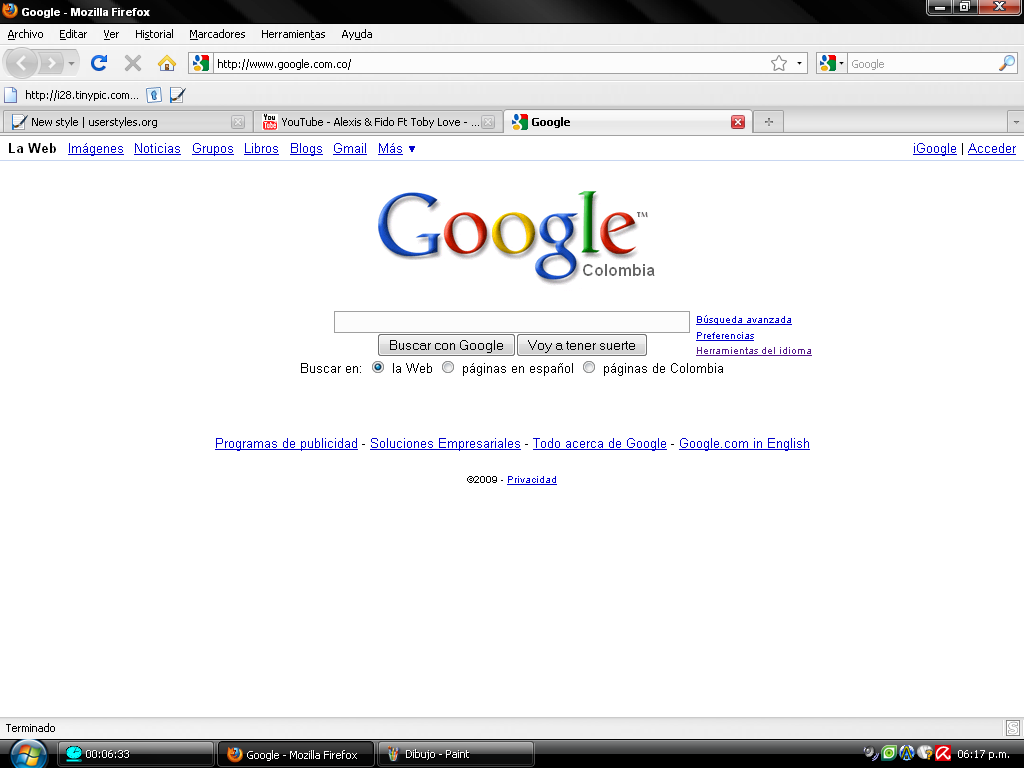Open the Libros link
The image size is (1024, 768).
[x=261, y=149]
